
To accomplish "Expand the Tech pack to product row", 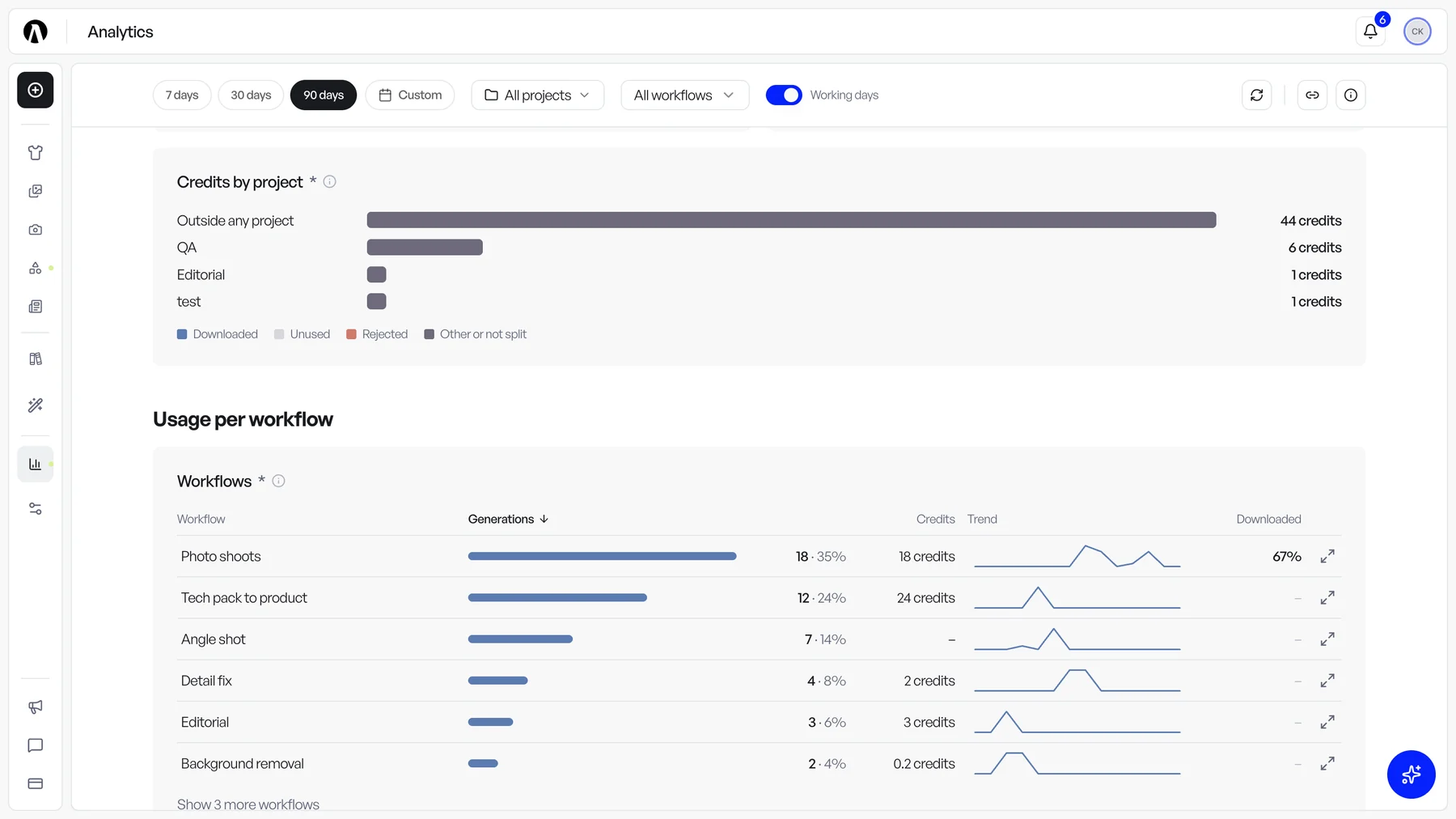I will coord(1327,598).
